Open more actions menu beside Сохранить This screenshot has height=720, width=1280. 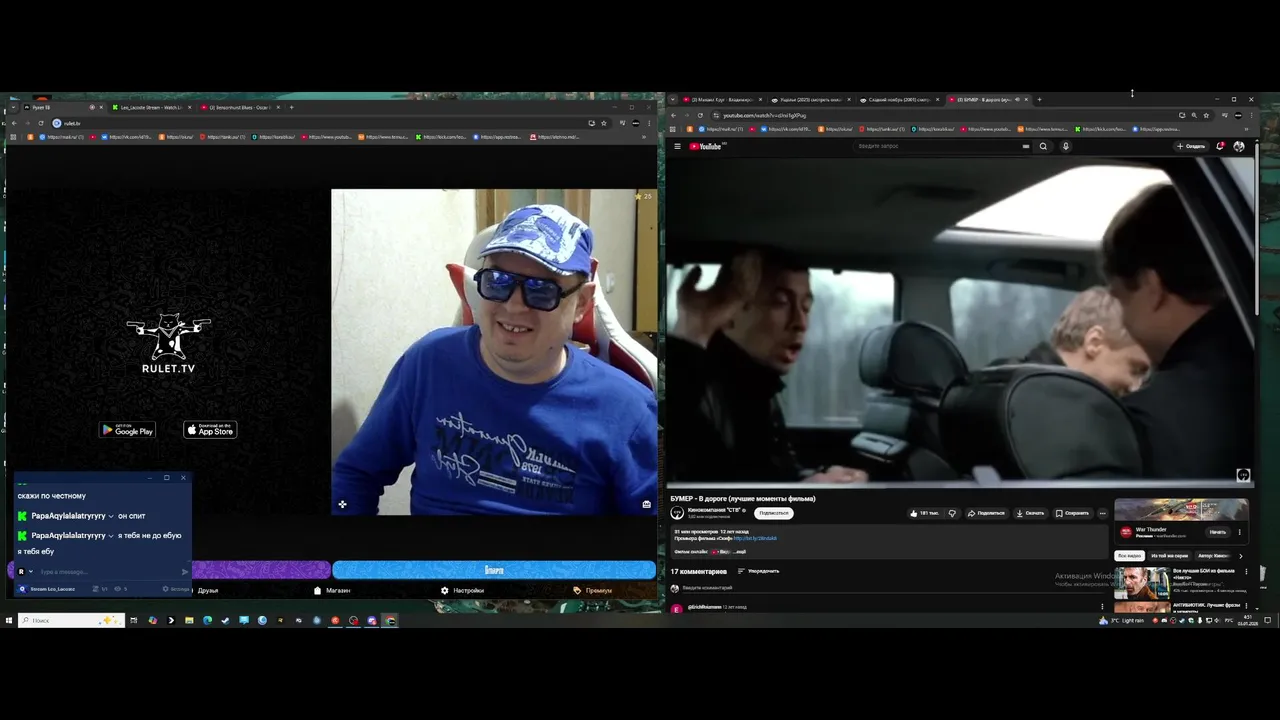point(1102,513)
